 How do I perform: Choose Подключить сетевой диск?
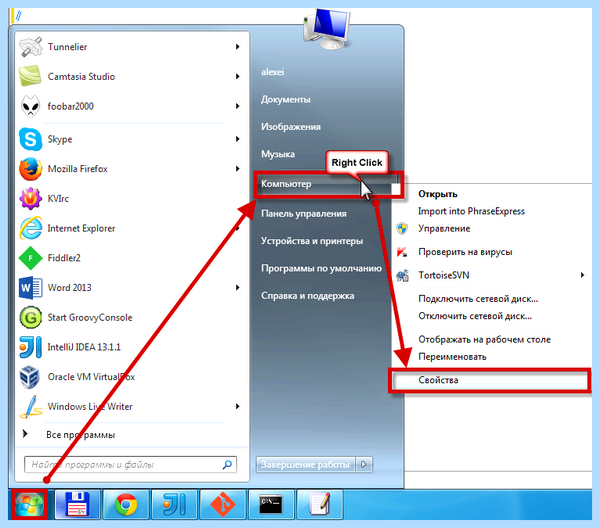tap(478, 298)
